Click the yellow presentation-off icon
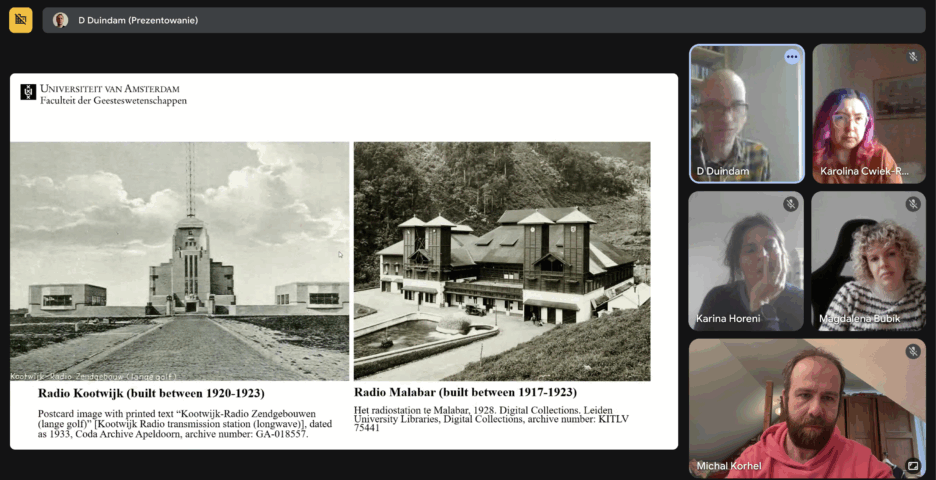 tap(21, 20)
